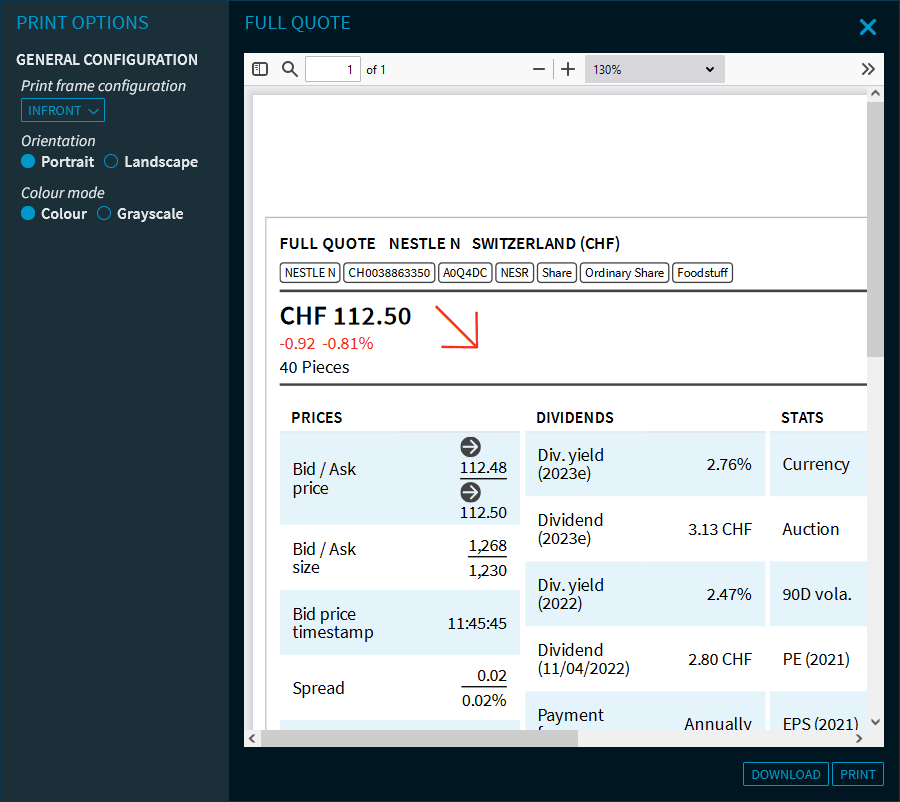Click the horizontal scrollbar thumb
Screen dimensions: 900x802
tap(418, 738)
